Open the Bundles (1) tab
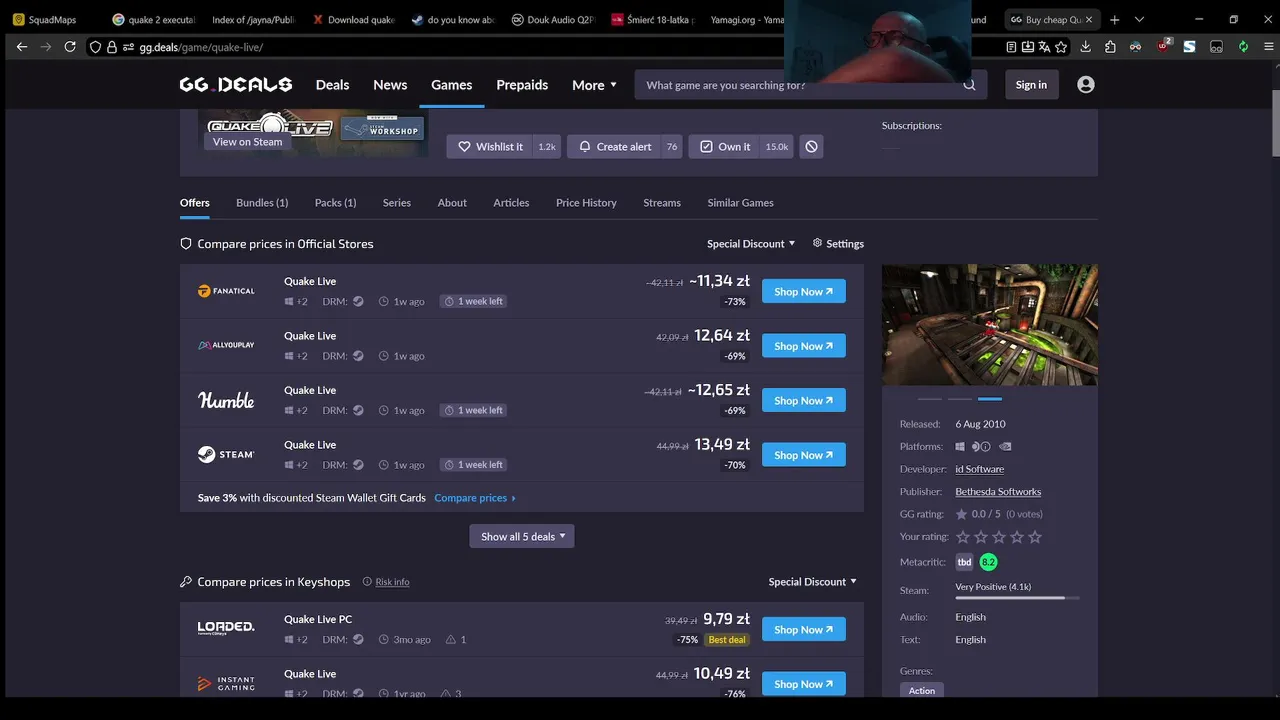The width and height of the screenshot is (1280, 720). click(262, 203)
